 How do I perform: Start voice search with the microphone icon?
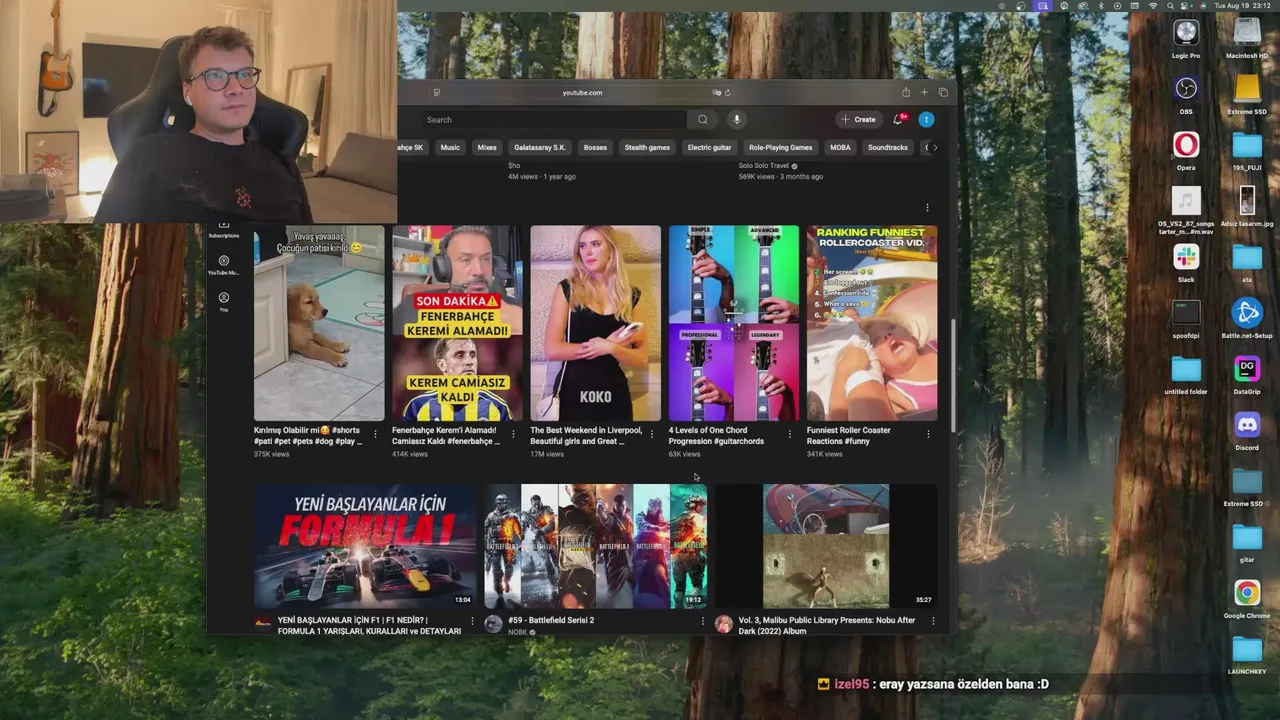point(736,119)
